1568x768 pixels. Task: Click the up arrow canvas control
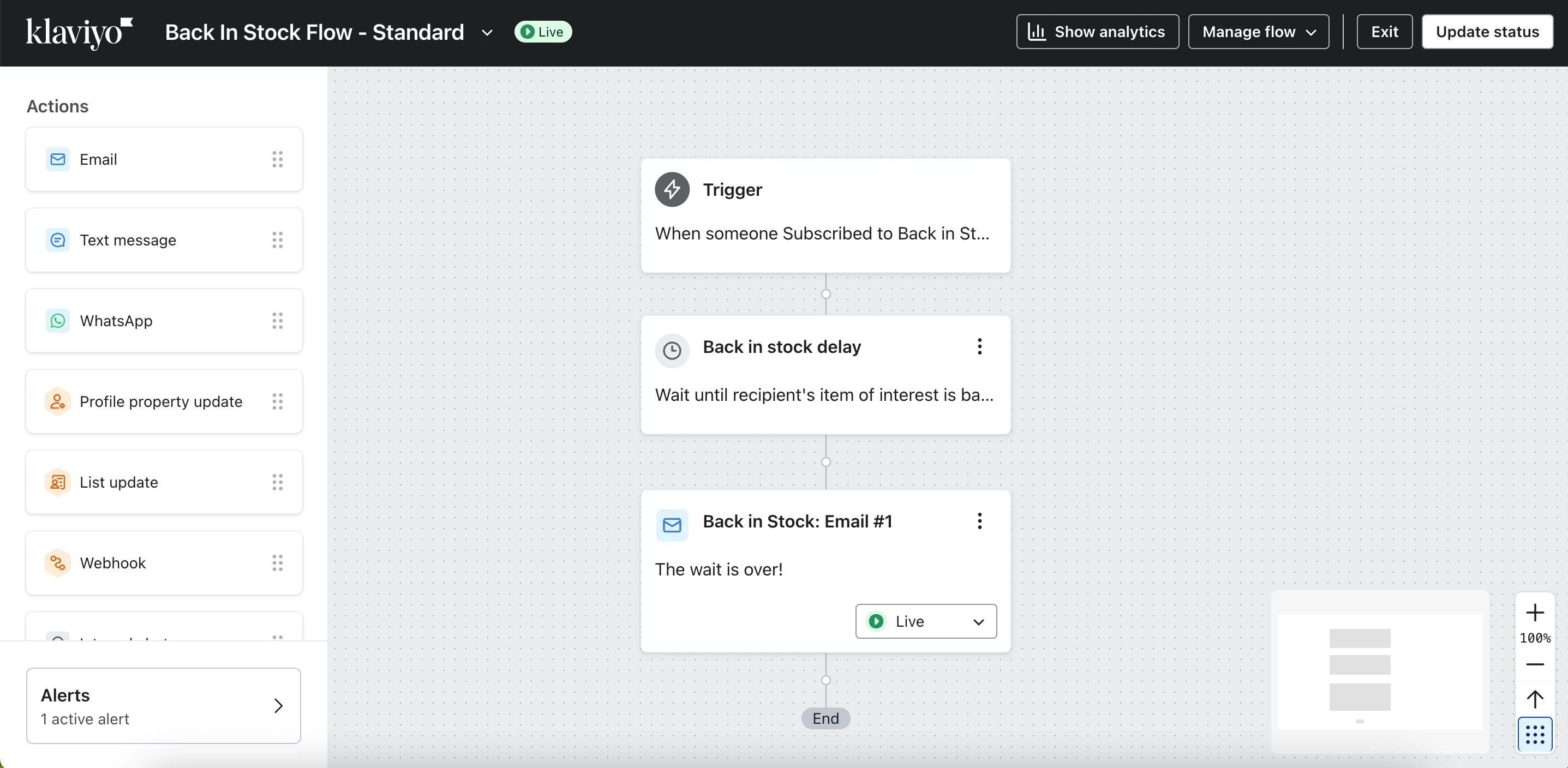(x=1535, y=699)
